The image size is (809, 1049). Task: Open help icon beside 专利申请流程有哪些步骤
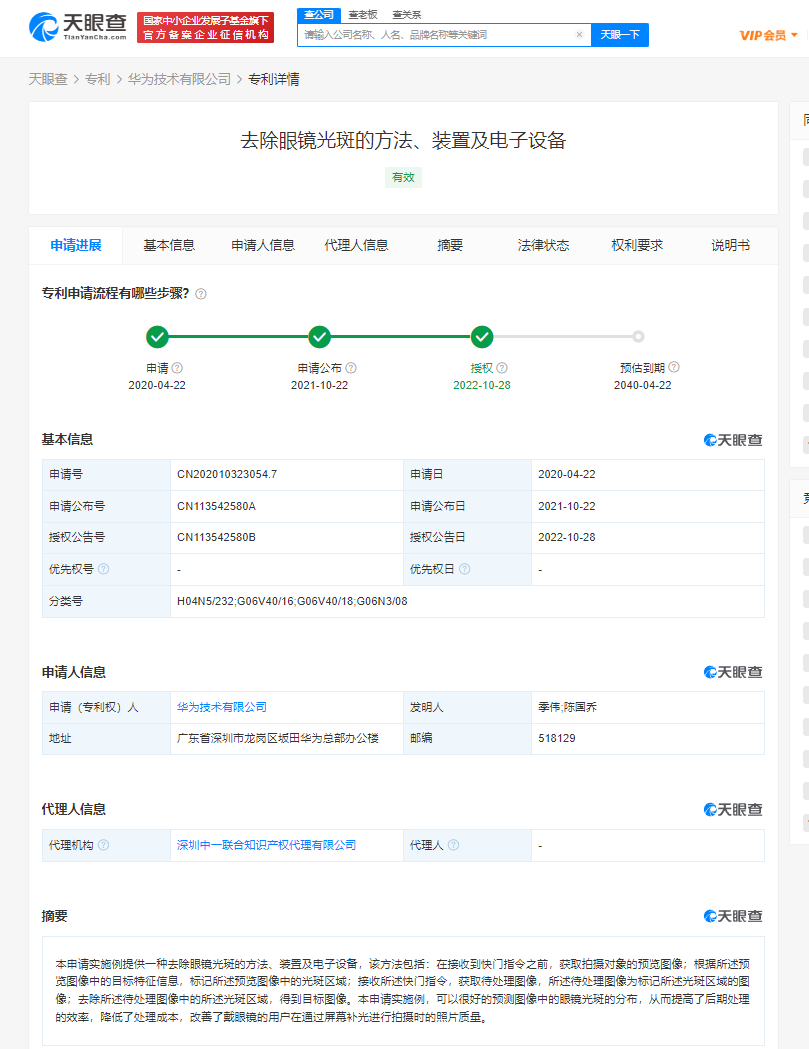coord(201,294)
